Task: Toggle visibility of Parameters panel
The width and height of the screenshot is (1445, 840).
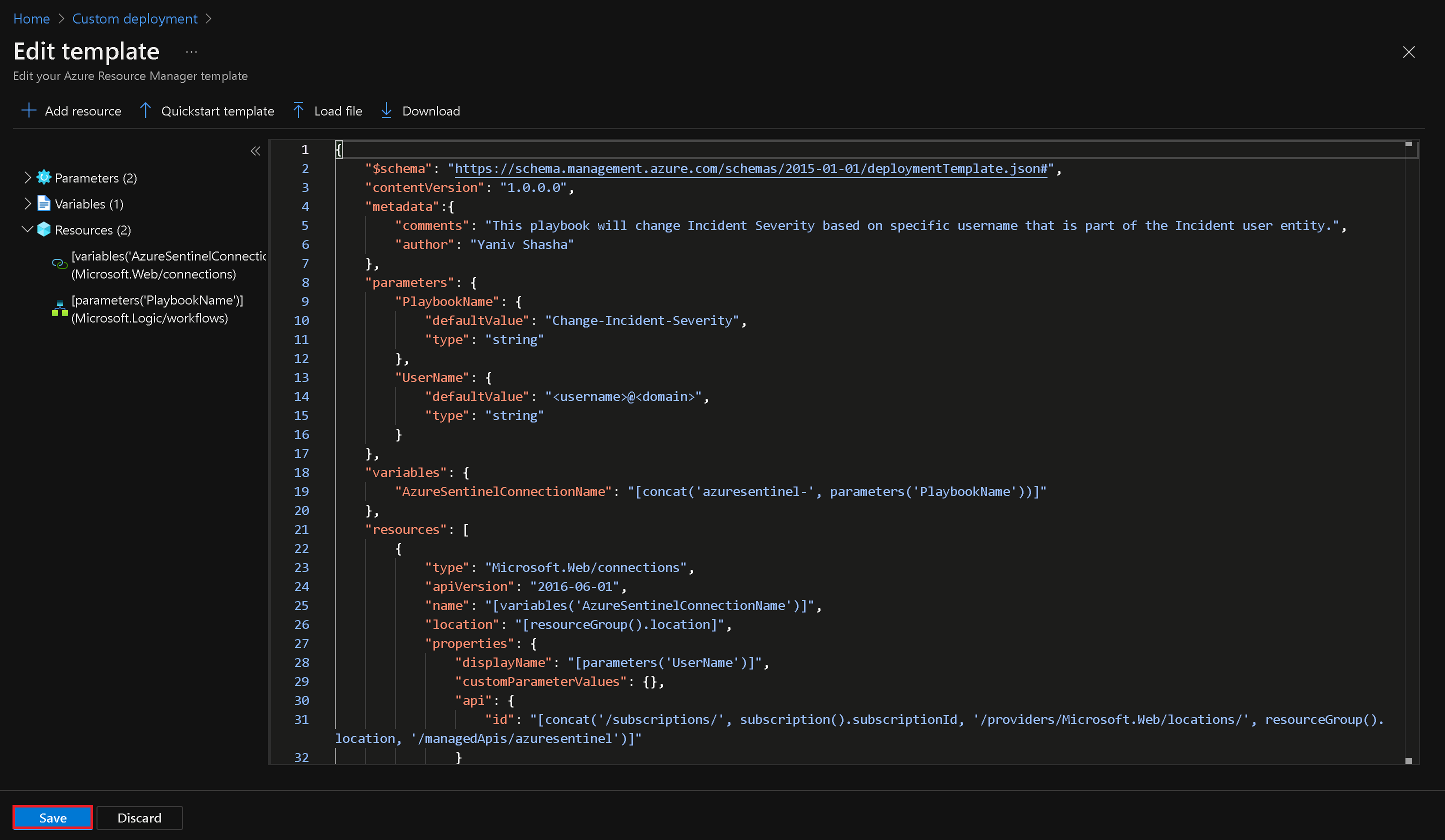Action: pyautogui.click(x=26, y=177)
